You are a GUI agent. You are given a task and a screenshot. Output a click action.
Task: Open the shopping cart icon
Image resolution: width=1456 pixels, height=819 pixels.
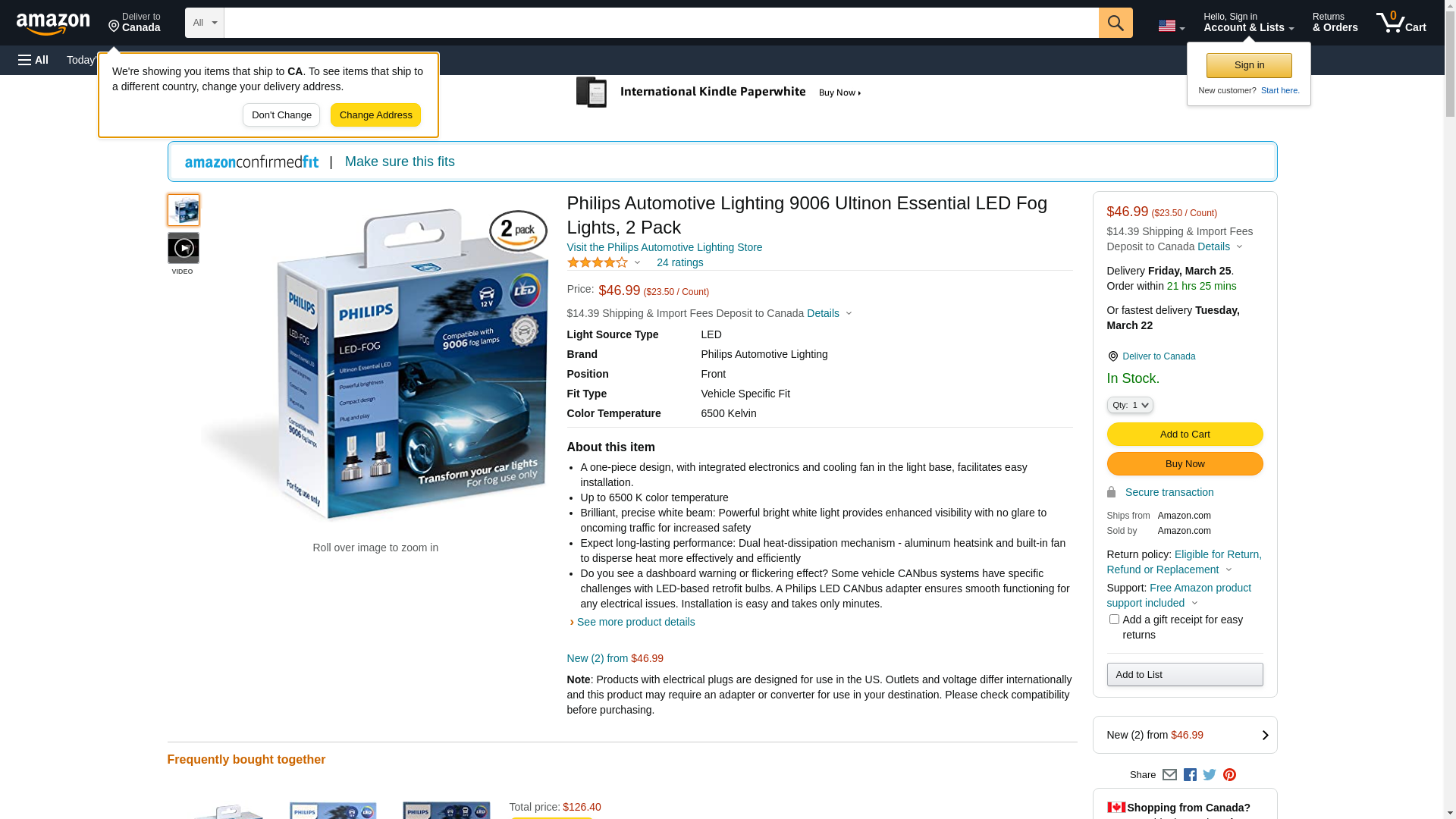1401,23
